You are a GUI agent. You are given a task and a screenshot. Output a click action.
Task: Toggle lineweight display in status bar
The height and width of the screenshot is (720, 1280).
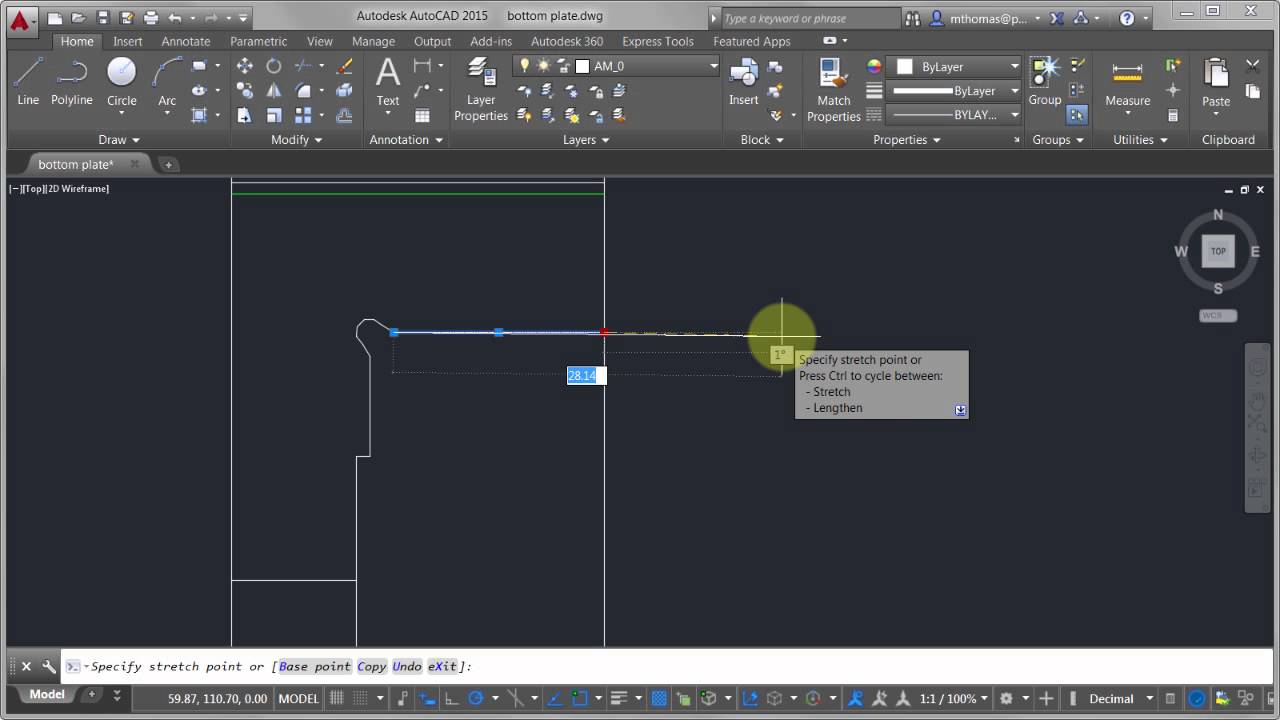pos(619,698)
